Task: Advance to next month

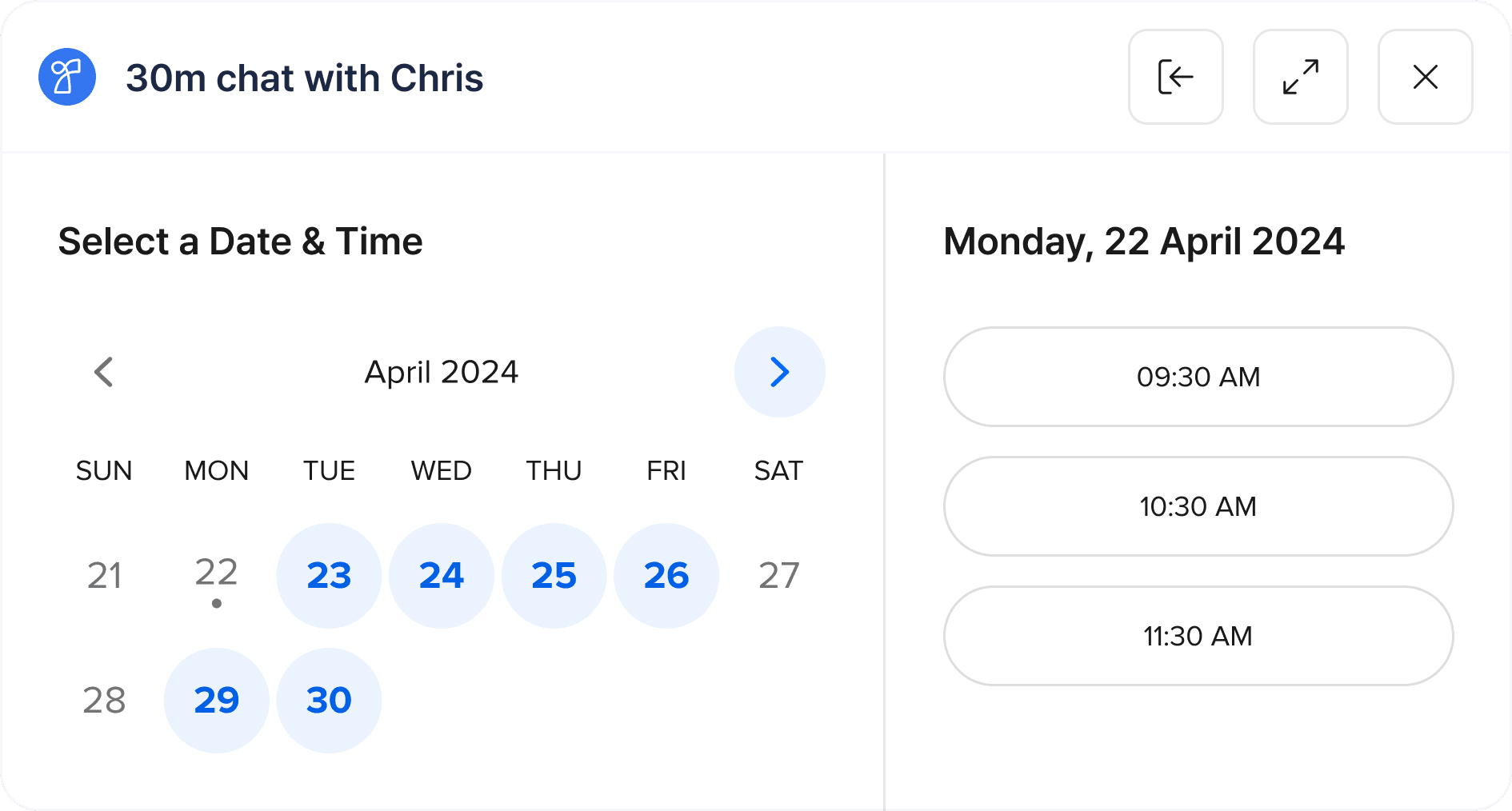Action: pyautogui.click(x=779, y=372)
